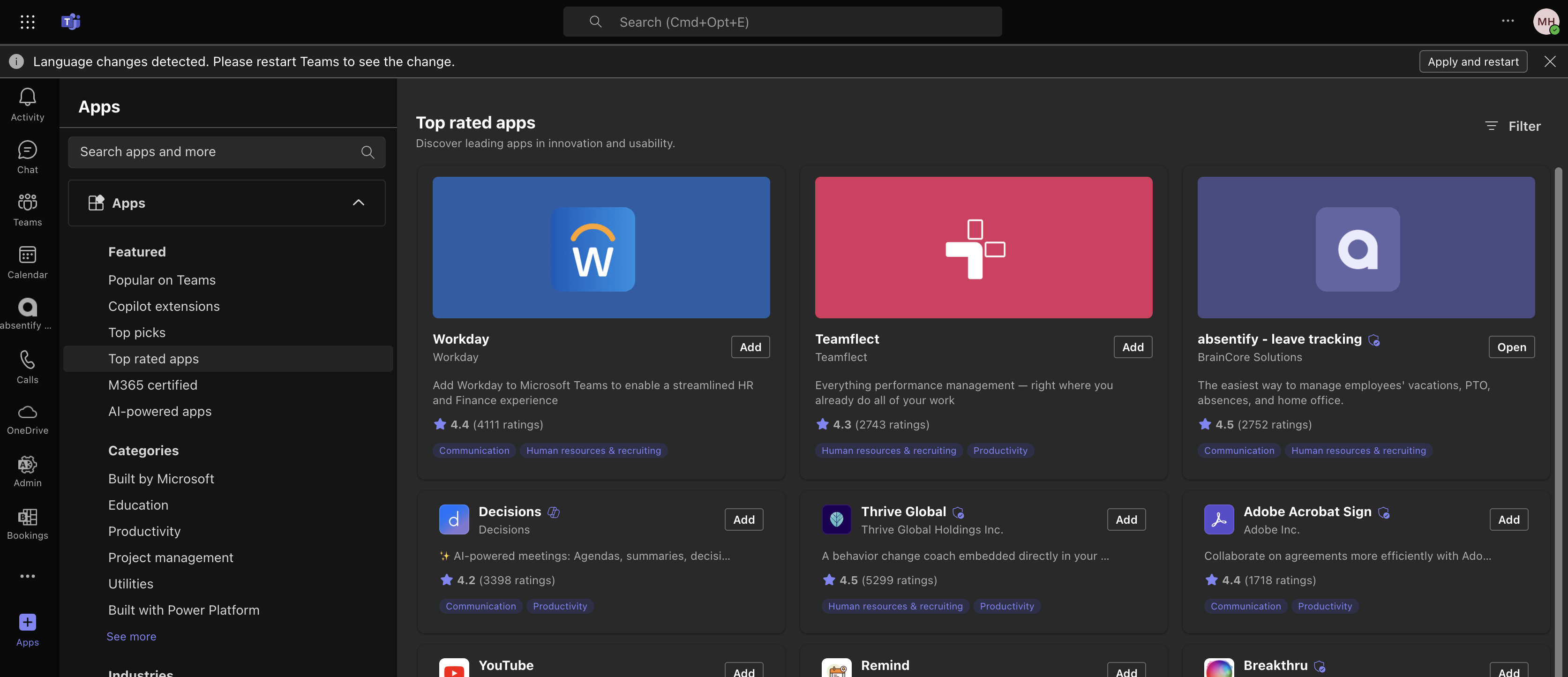Image resolution: width=1568 pixels, height=677 pixels.
Task: Open settings and more ellipsis menu
Action: click(x=1508, y=21)
